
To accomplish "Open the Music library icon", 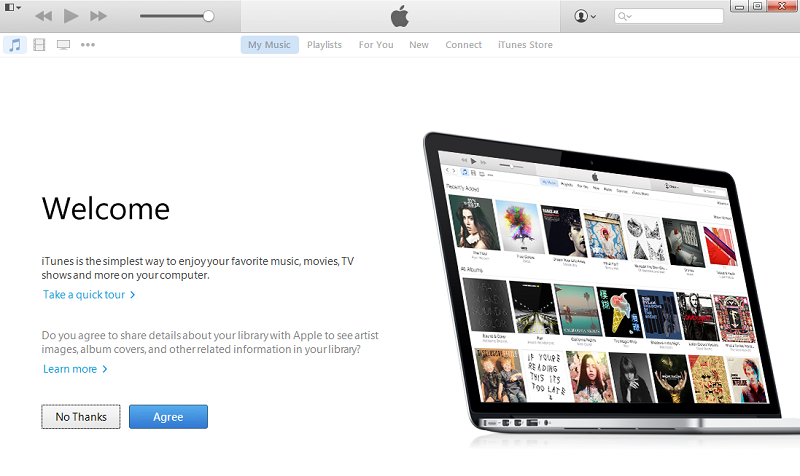I will 15,45.
